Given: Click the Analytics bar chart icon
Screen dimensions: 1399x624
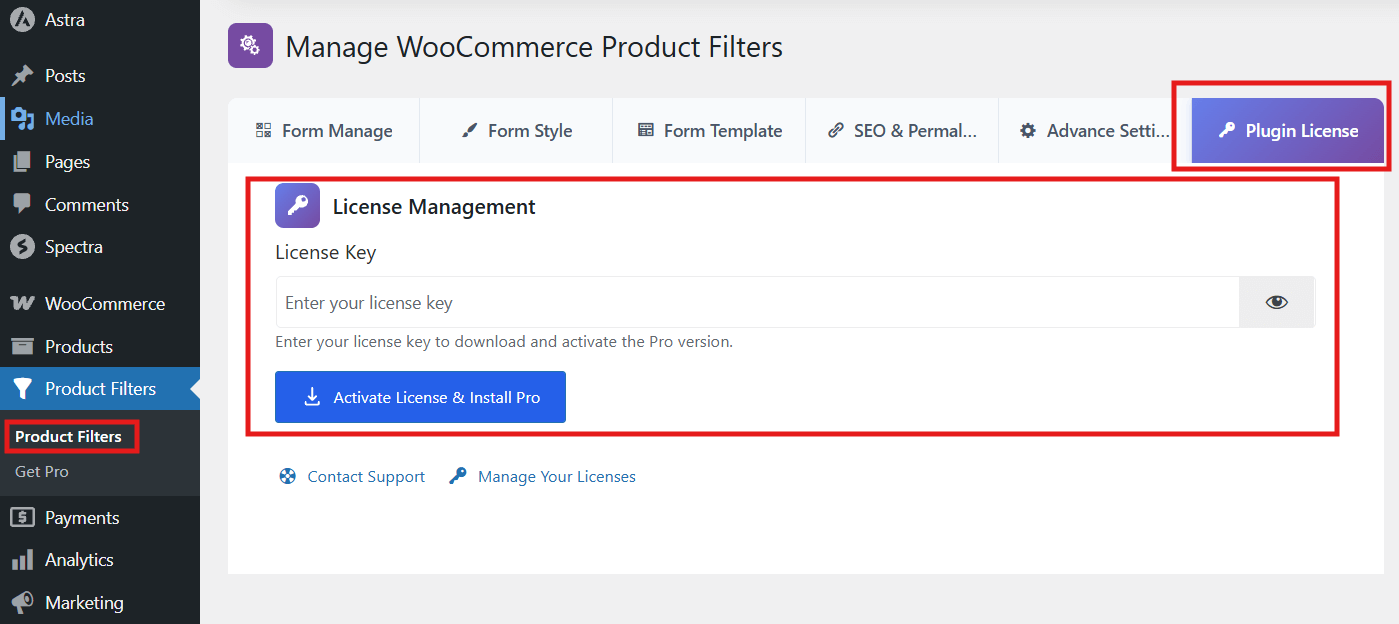Looking at the screenshot, I should click(22, 560).
